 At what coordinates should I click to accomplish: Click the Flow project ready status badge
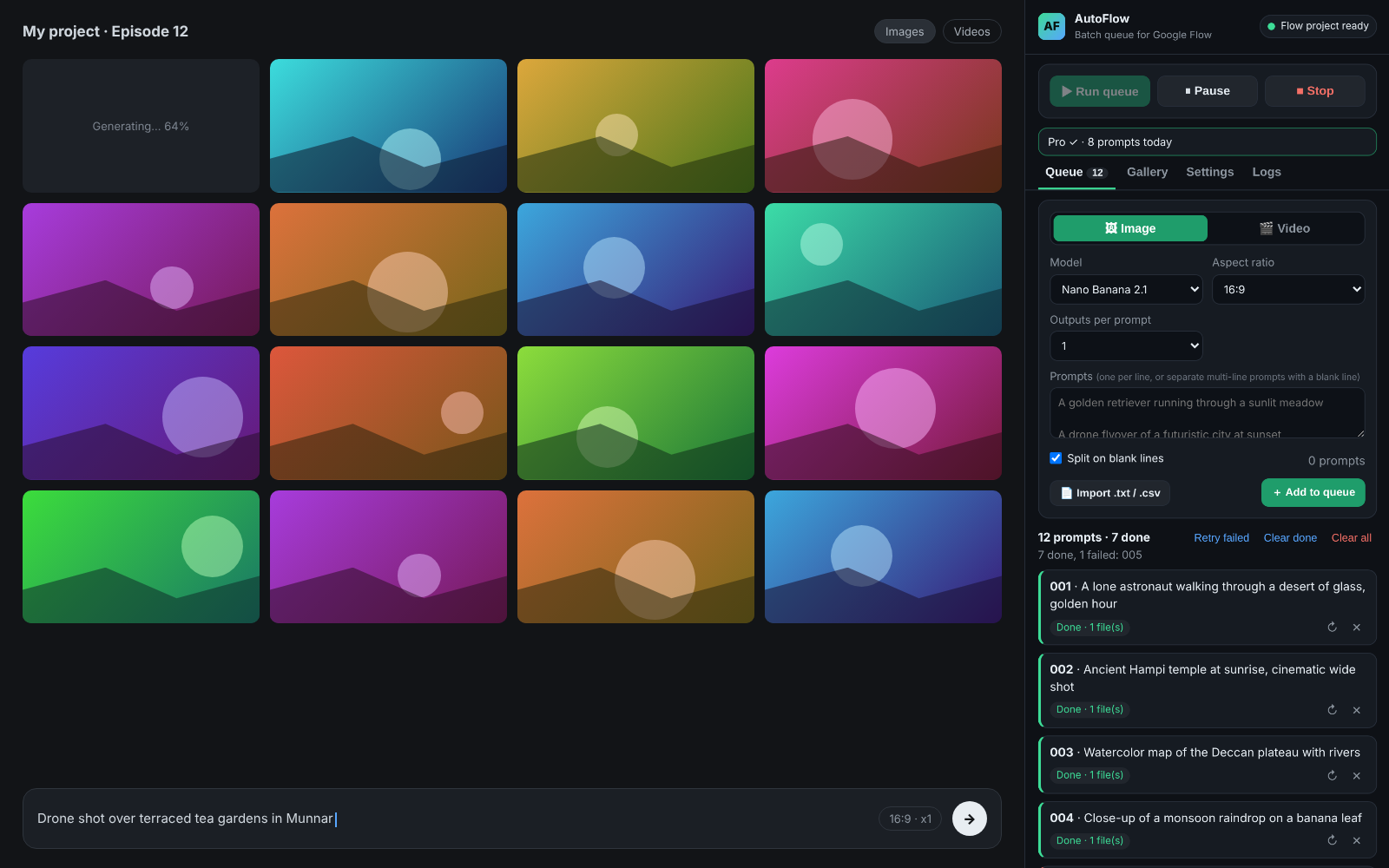click(1318, 26)
